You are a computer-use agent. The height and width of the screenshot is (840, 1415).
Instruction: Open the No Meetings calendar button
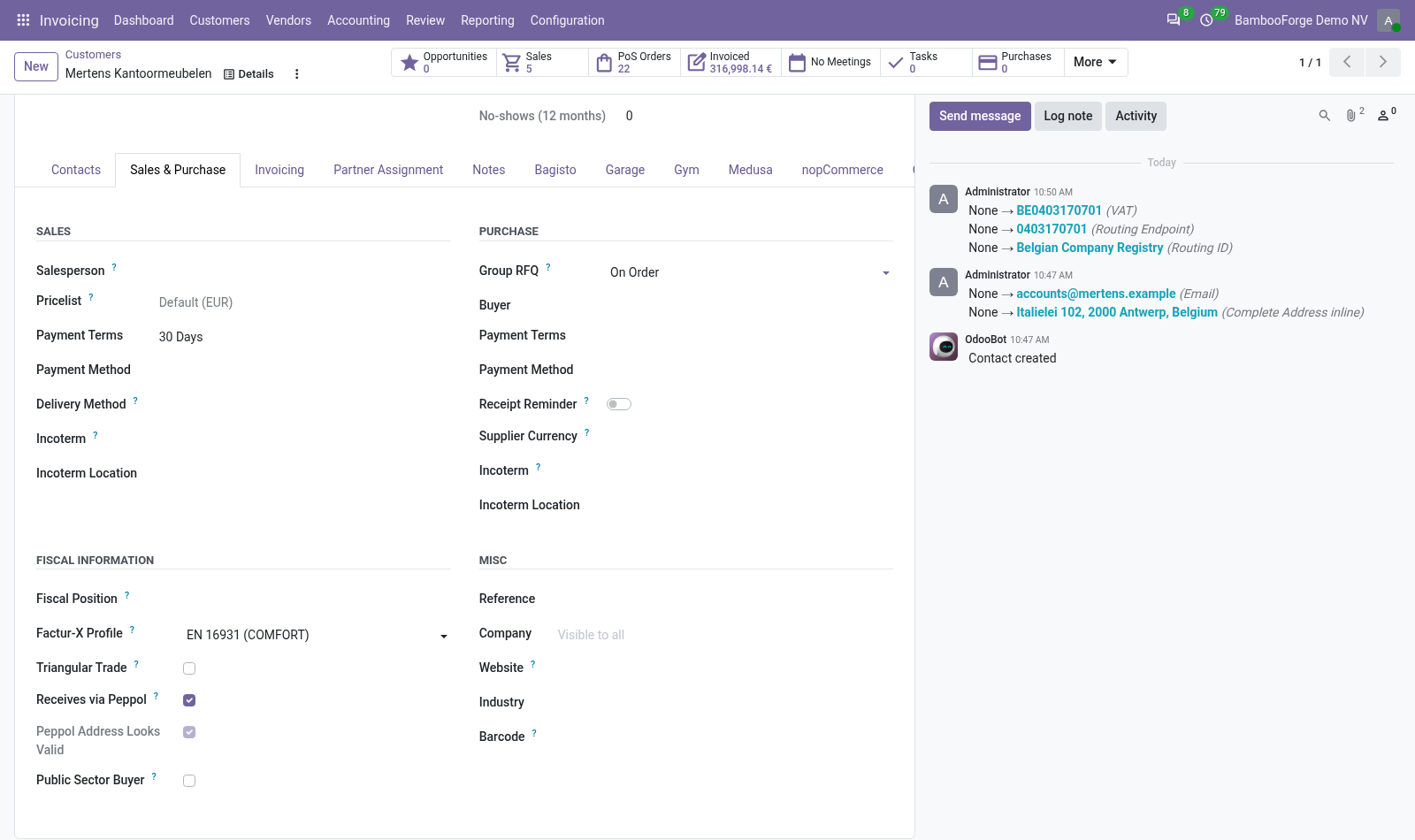830,62
